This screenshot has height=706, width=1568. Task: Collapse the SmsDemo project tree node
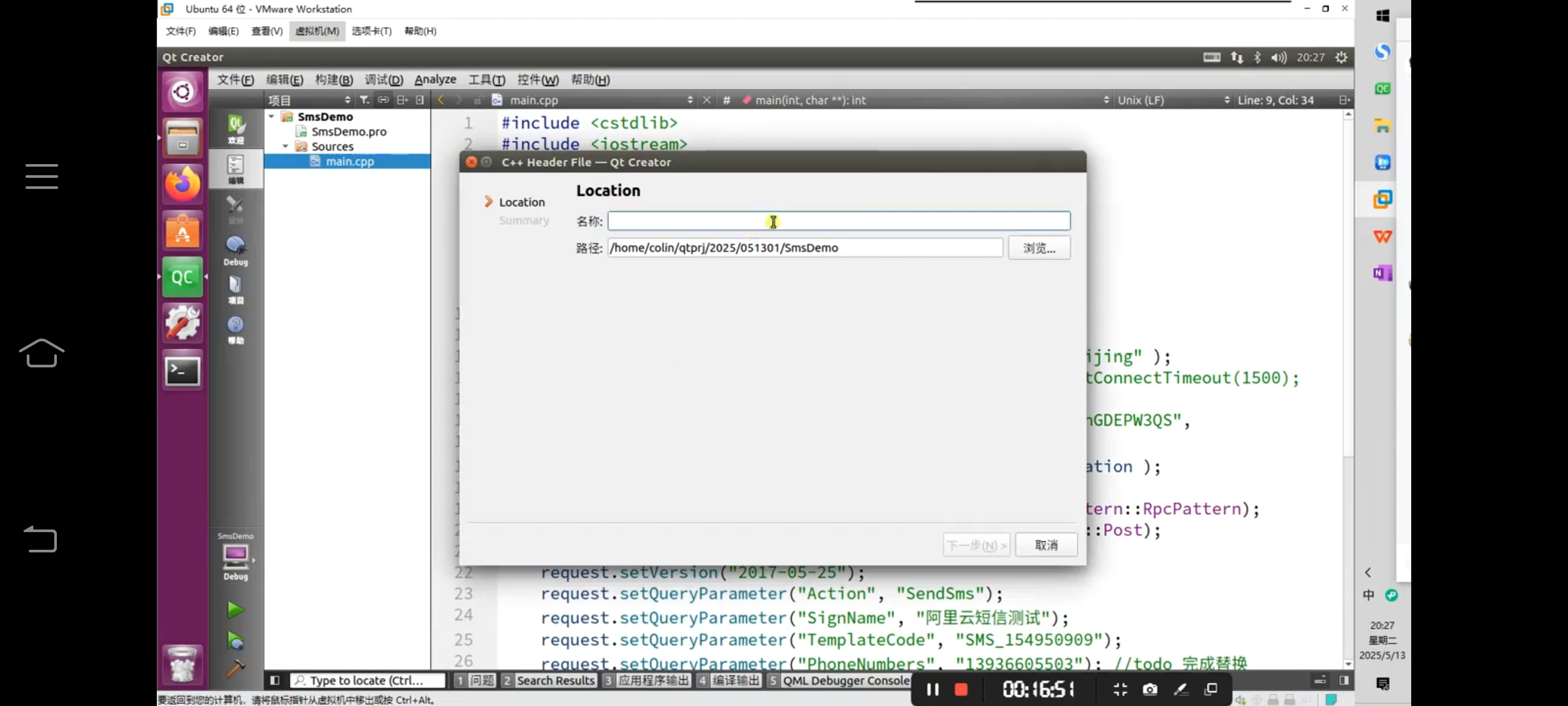(x=272, y=116)
